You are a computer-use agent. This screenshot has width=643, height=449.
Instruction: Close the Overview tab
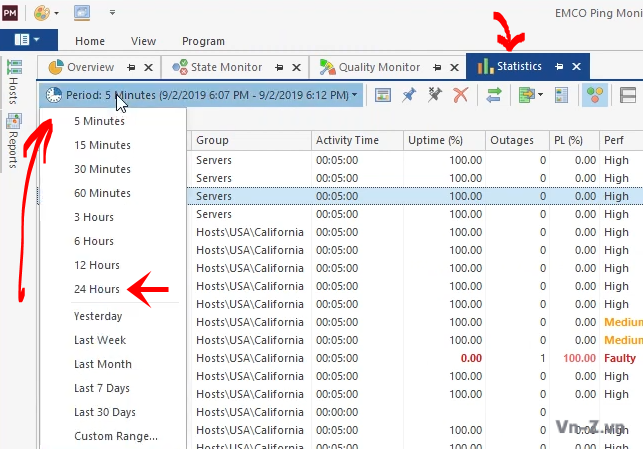(x=148, y=67)
